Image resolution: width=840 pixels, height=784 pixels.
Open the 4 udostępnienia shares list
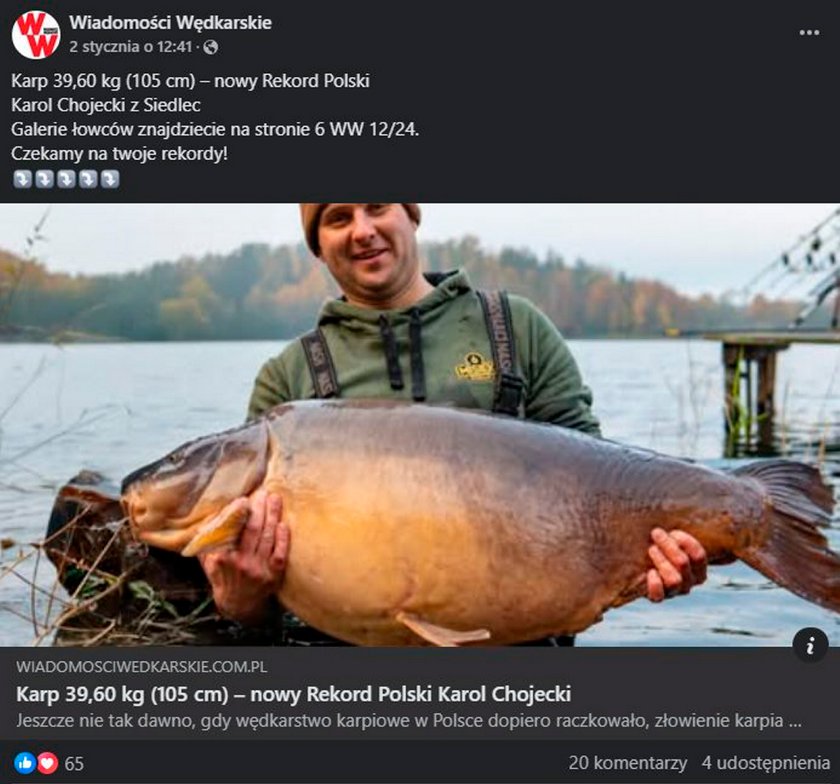click(766, 763)
